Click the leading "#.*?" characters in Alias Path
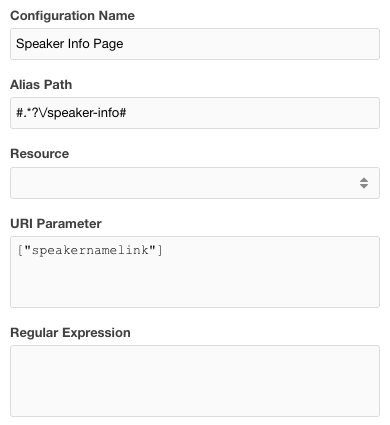This screenshot has width=390, height=425. click(x=27, y=113)
